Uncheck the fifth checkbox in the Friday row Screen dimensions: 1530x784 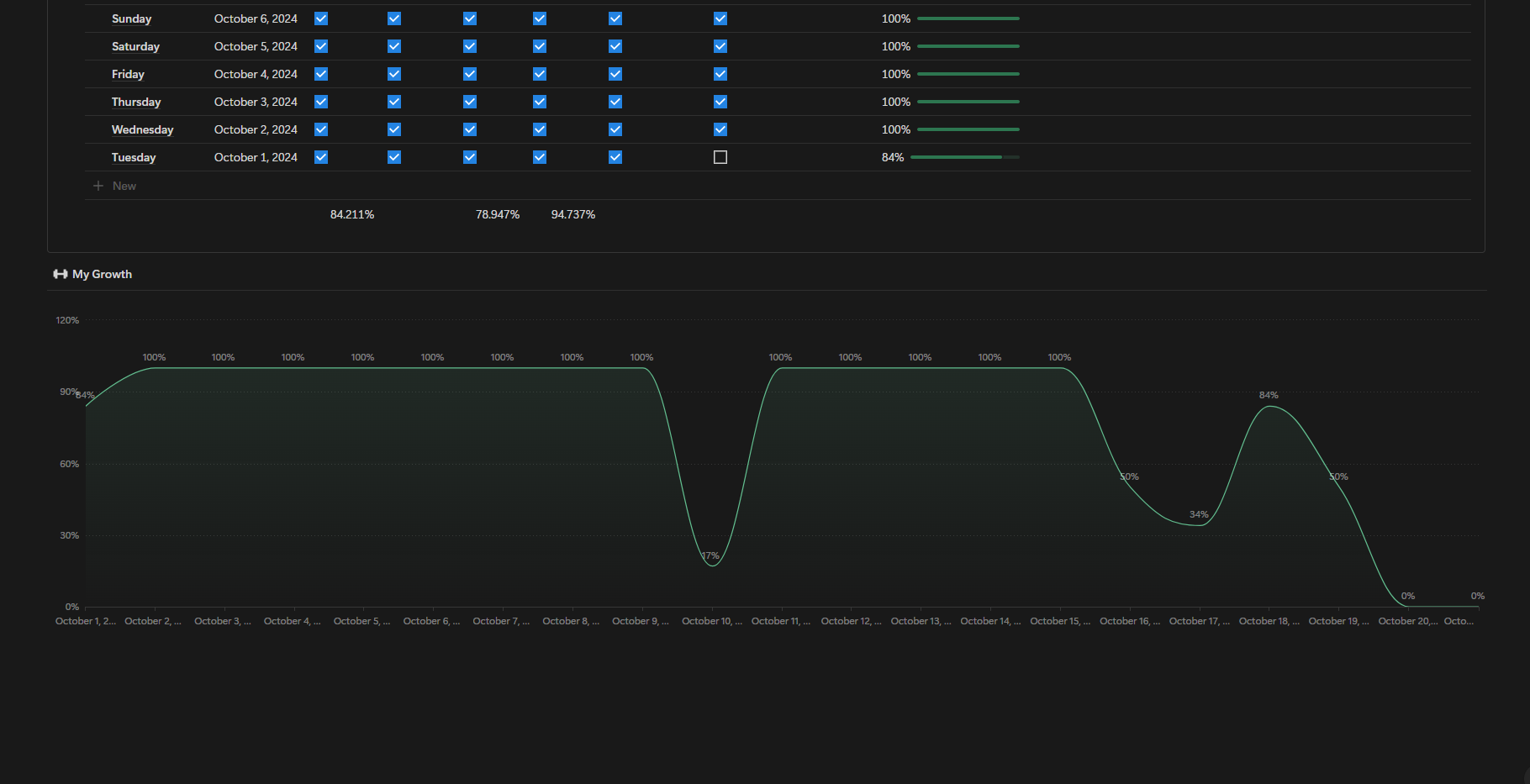(x=615, y=74)
